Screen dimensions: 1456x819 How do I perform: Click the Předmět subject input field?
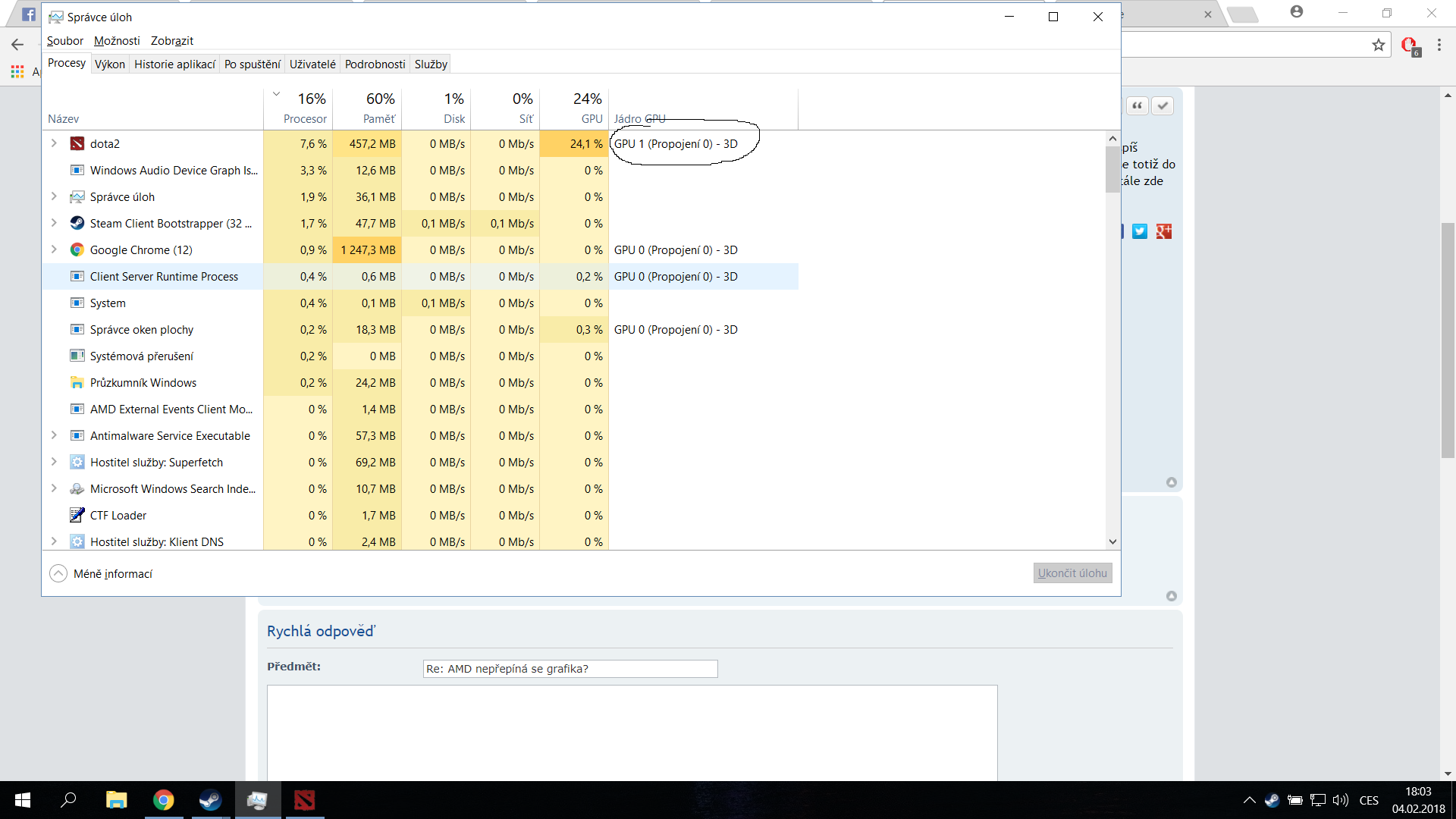tap(570, 668)
